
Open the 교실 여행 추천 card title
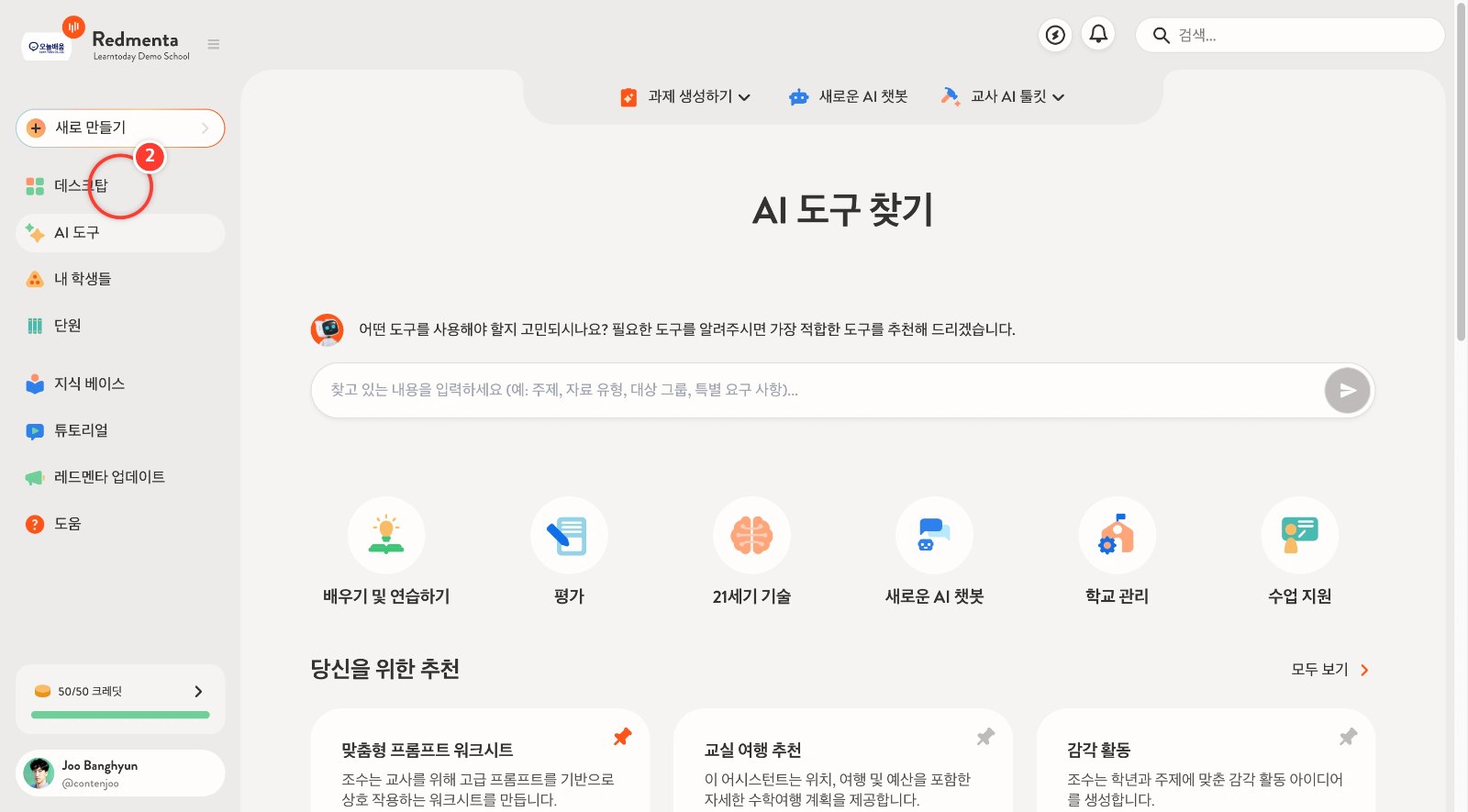coord(752,751)
